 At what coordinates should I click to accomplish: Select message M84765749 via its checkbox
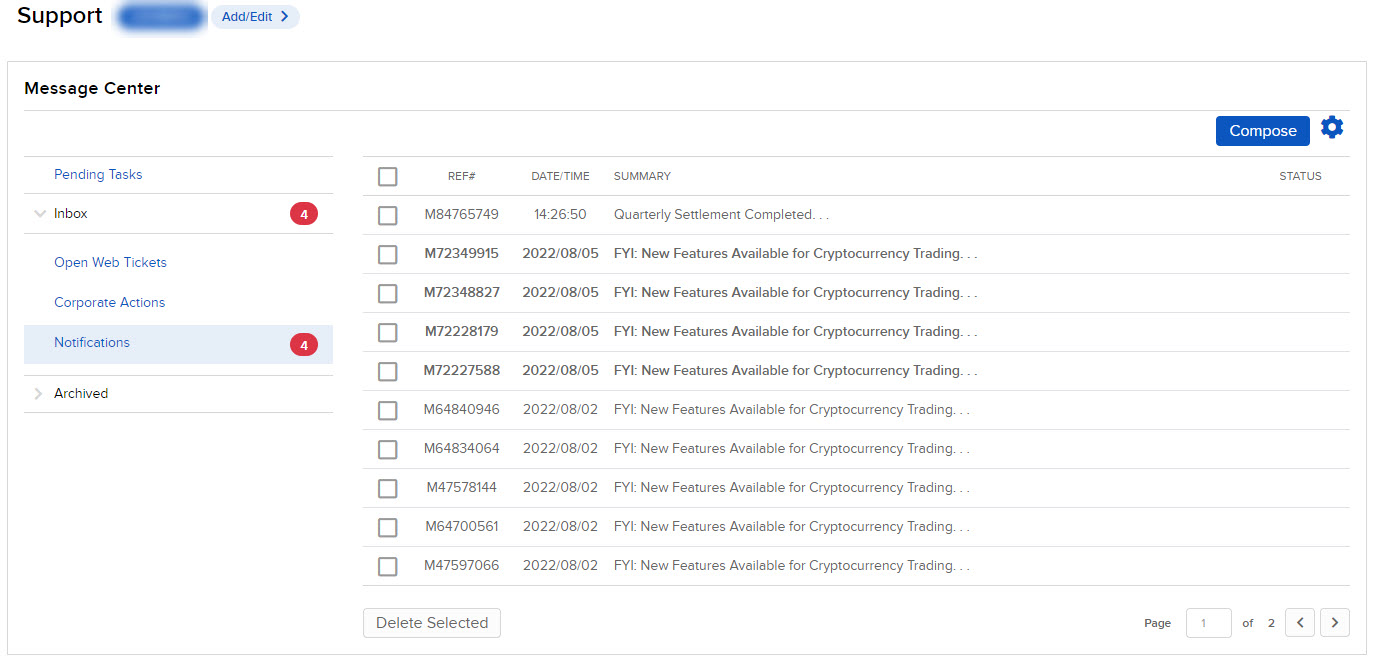click(x=387, y=215)
